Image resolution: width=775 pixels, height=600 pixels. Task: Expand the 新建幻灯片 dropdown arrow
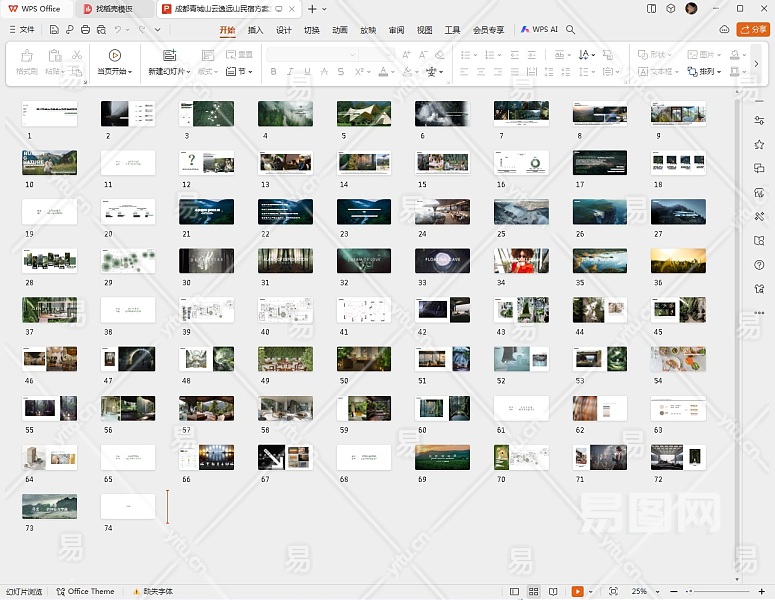pos(189,72)
